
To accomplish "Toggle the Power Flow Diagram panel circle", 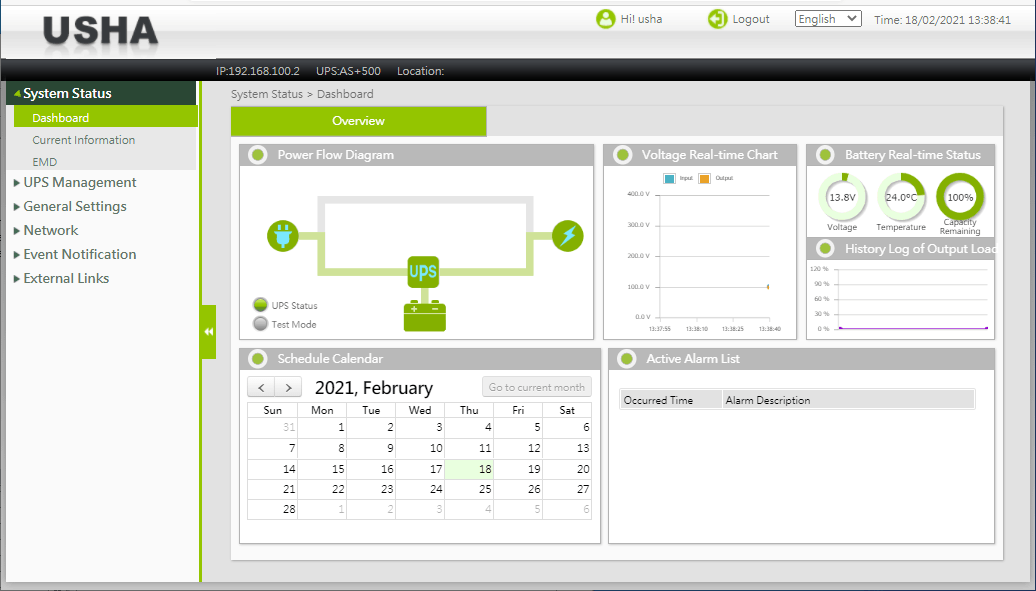I will [257, 155].
